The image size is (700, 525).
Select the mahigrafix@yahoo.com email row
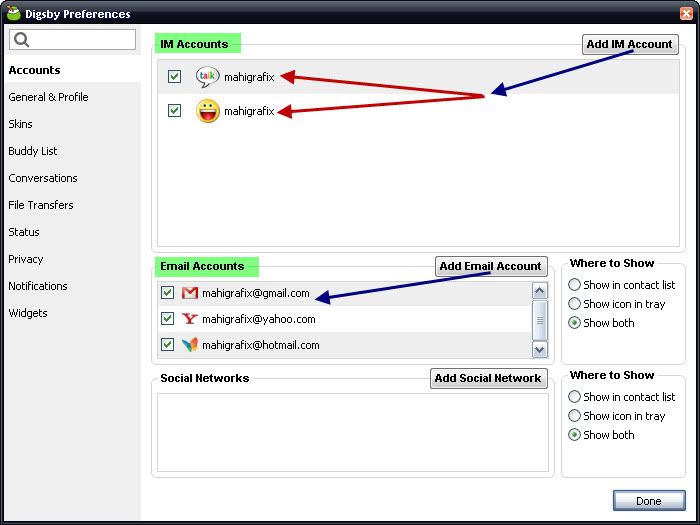click(344, 319)
